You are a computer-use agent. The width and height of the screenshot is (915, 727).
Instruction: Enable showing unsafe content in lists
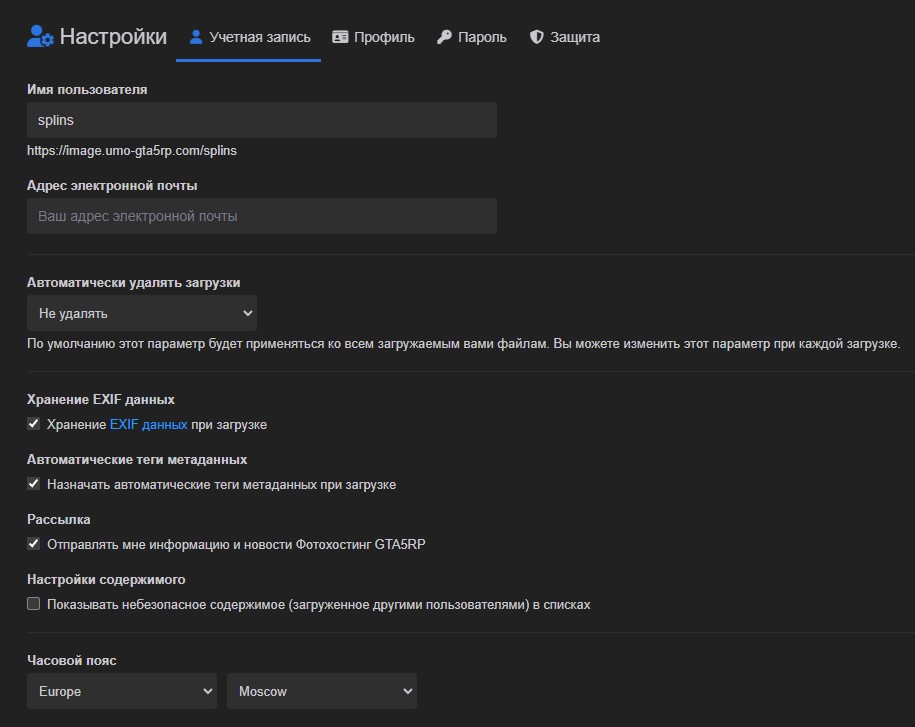click(34, 604)
